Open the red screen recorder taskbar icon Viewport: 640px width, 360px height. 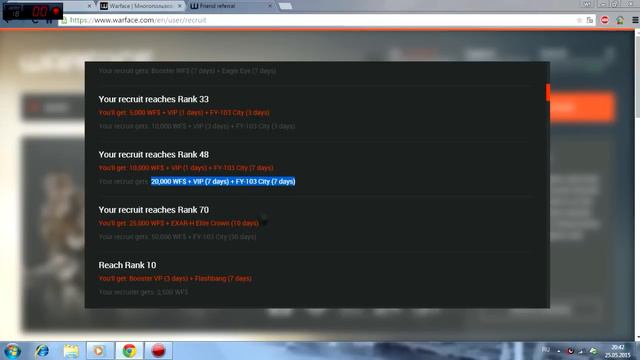(158, 351)
